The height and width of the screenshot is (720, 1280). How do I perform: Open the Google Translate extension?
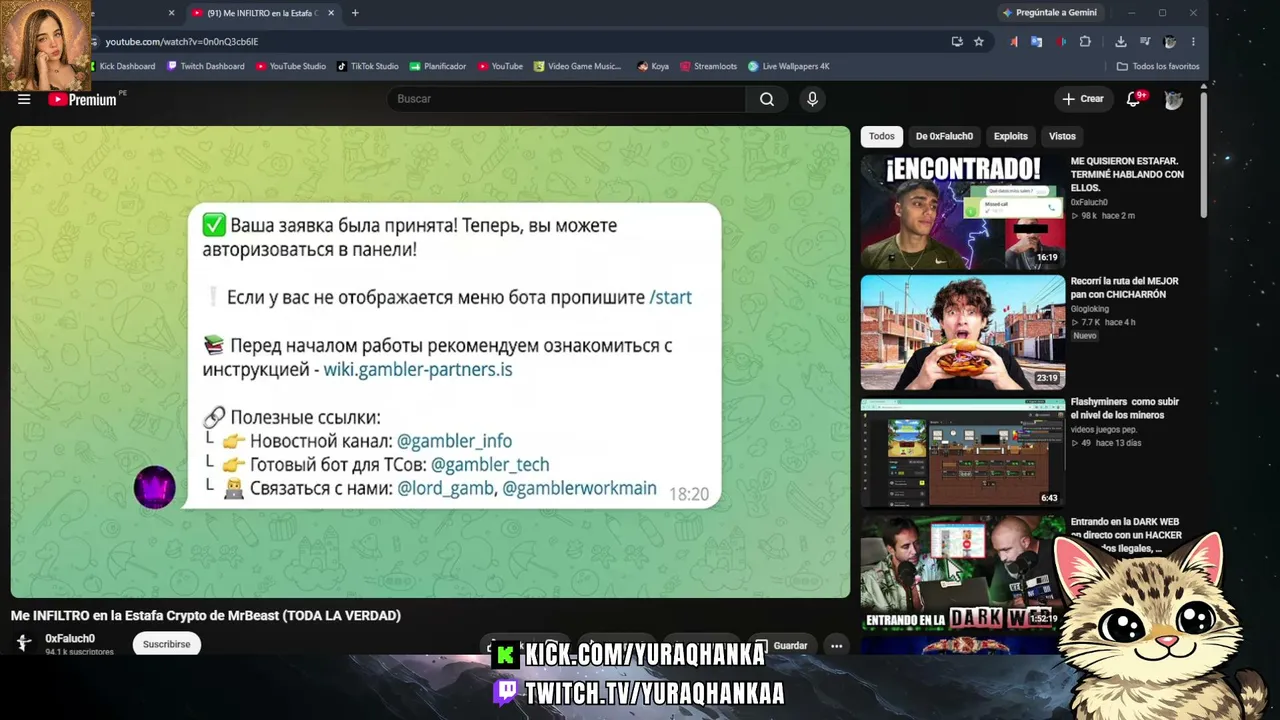point(1037,42)
